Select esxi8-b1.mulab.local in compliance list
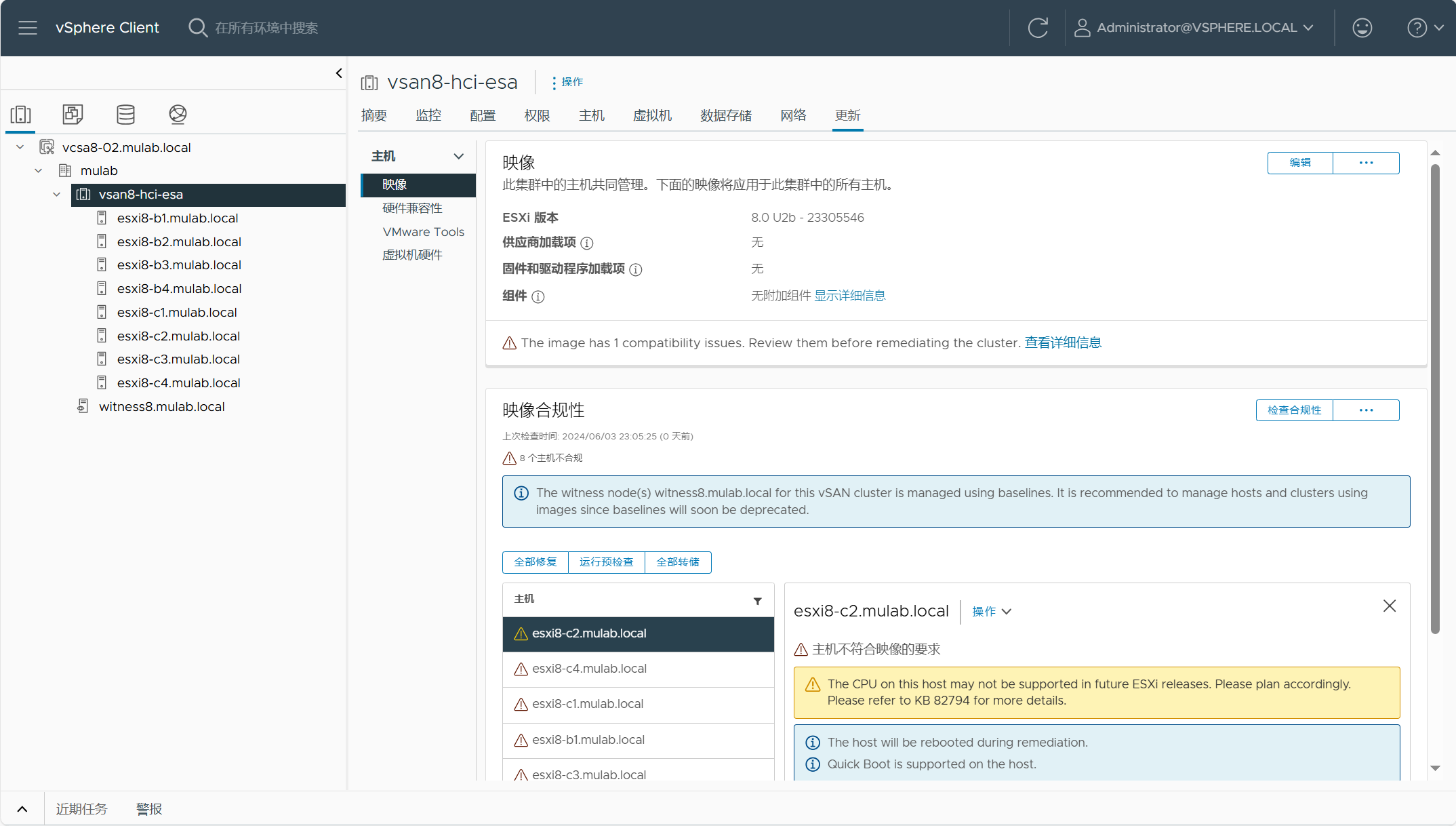Image resolution: width=1456 pixels, height=826 pixels. point(638,741)
